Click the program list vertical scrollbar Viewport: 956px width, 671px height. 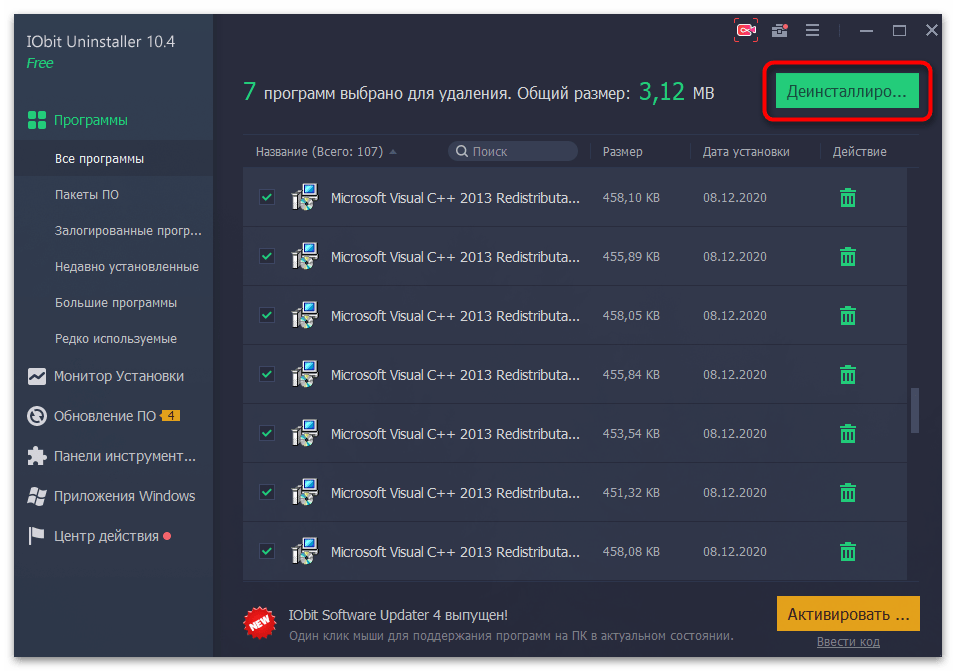pyautogui.click(x=915, y=410)
